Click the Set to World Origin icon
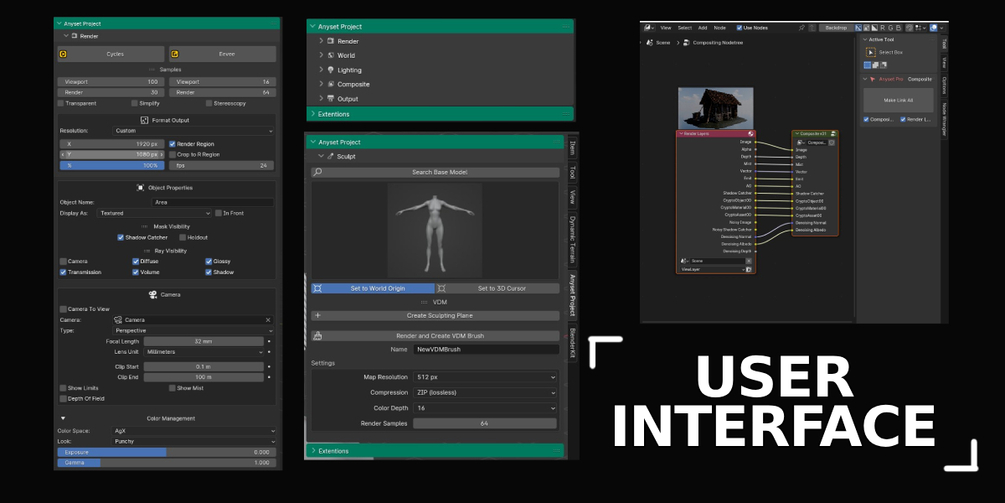1005x503 pixels. pos(317,288)
